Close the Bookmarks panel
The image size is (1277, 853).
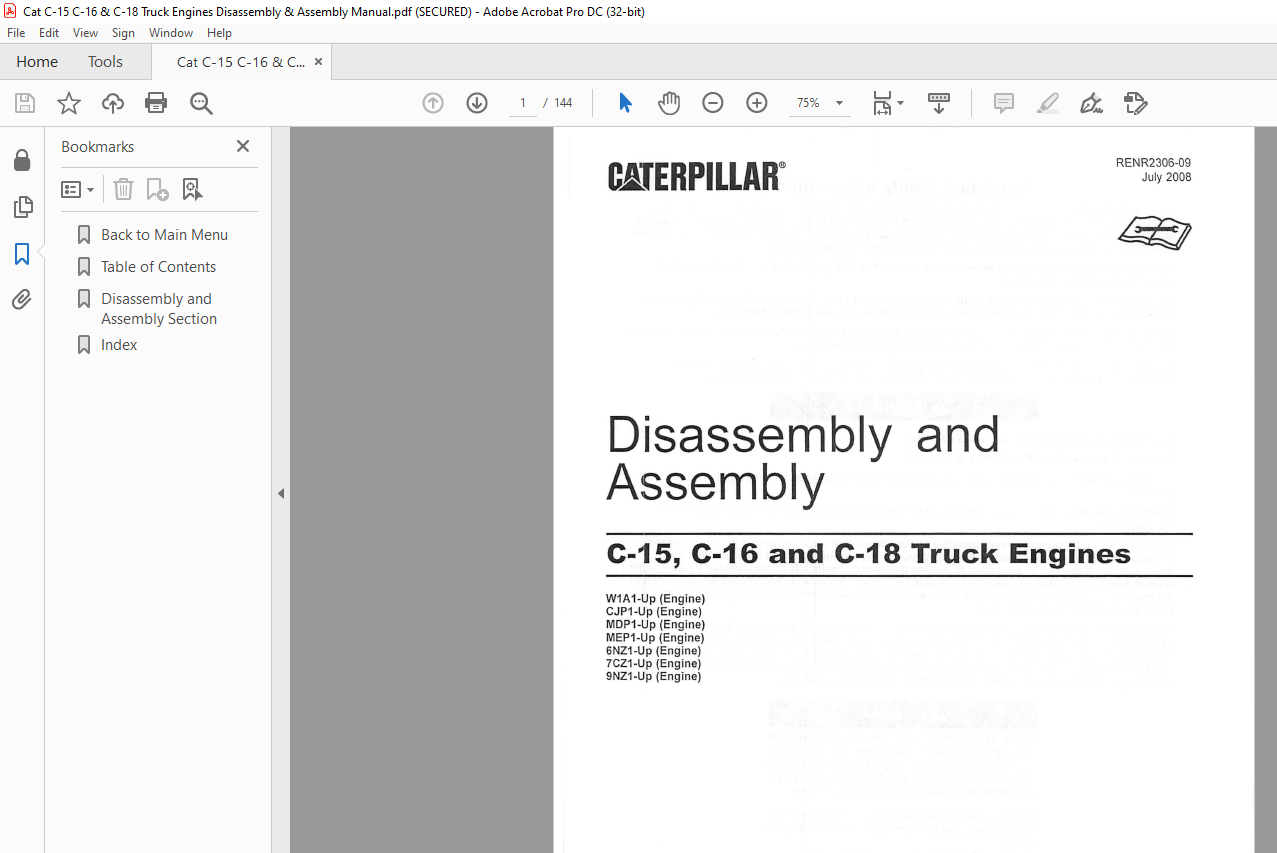pyautogui.click(x=242, y=146)
